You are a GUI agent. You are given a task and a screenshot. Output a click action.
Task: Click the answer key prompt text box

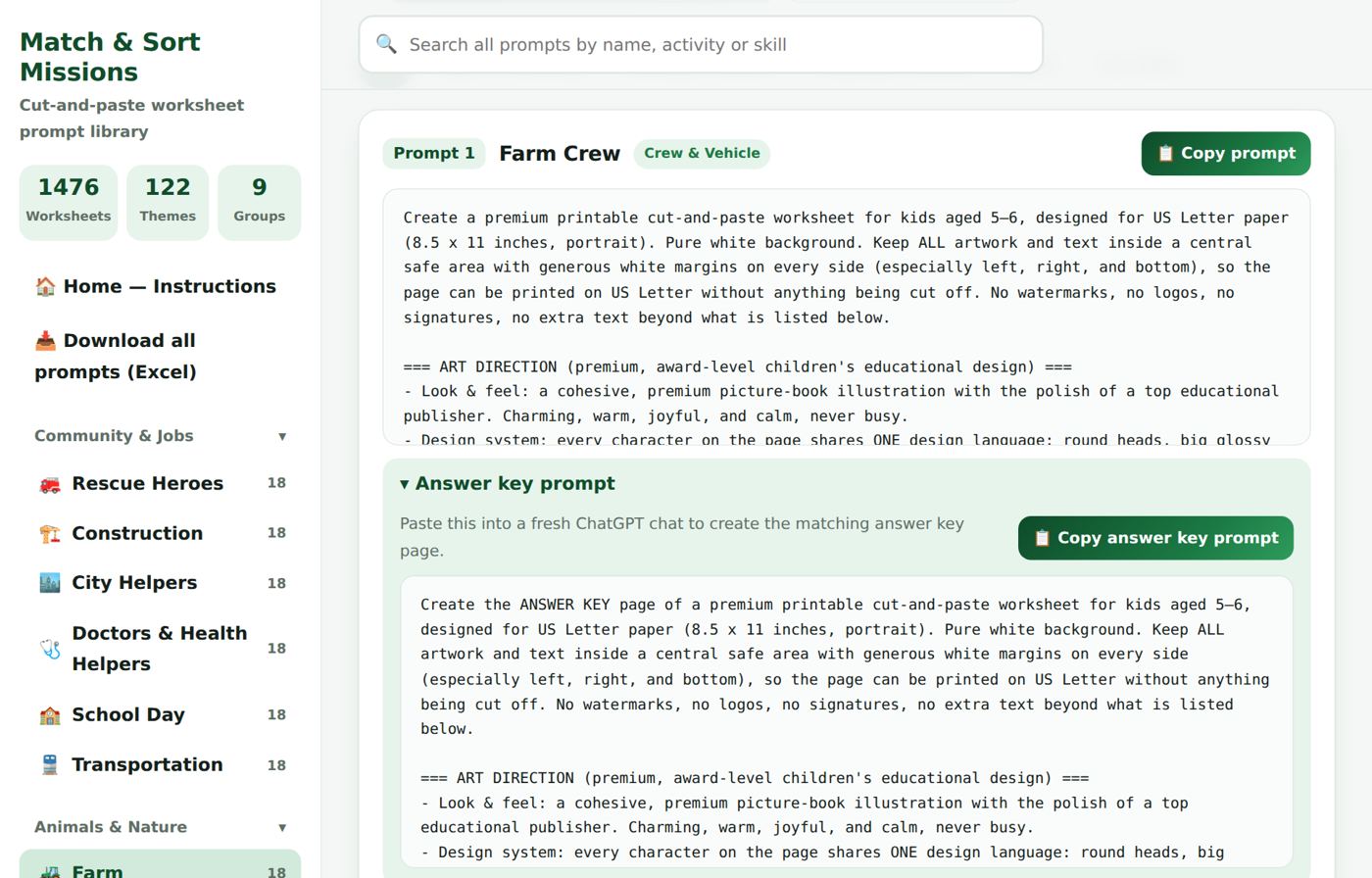point(847,722)
